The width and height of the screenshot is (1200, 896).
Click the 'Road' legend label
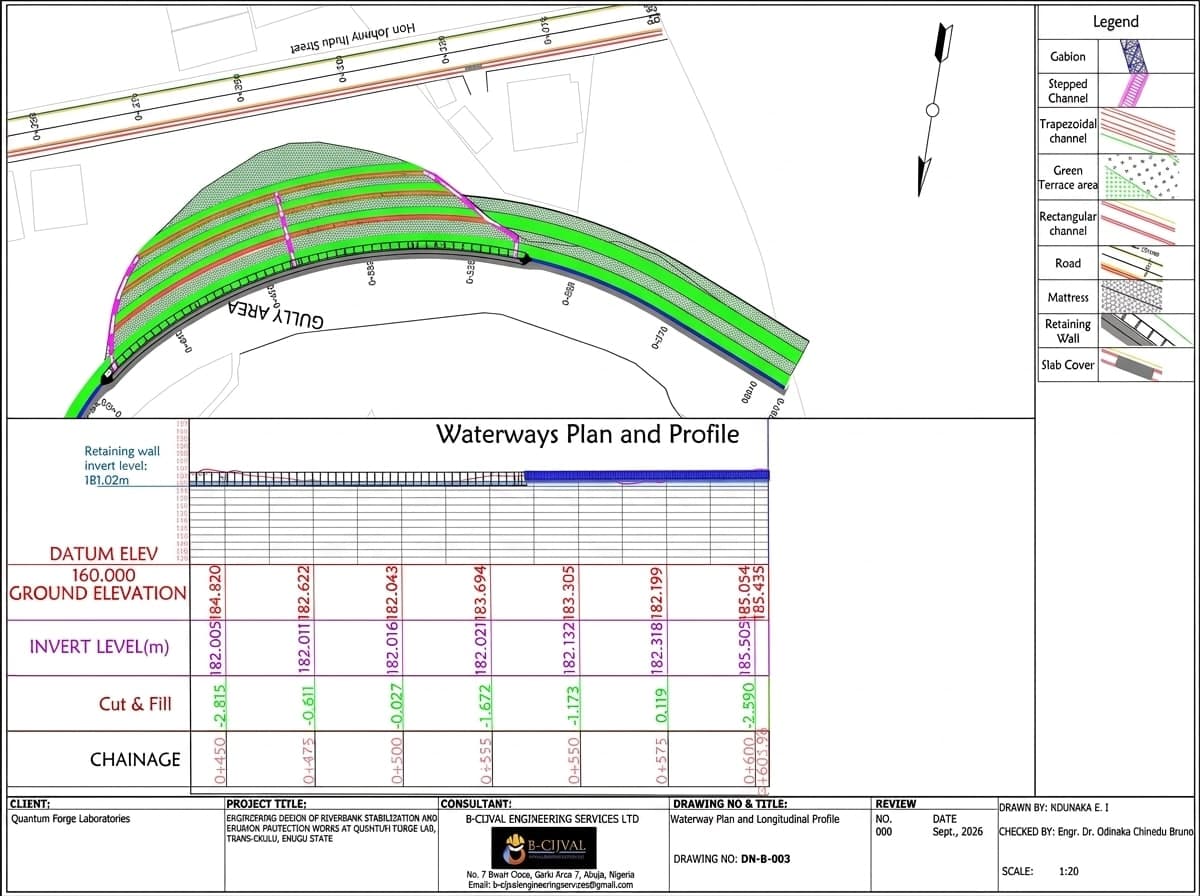pos(1068,263)
